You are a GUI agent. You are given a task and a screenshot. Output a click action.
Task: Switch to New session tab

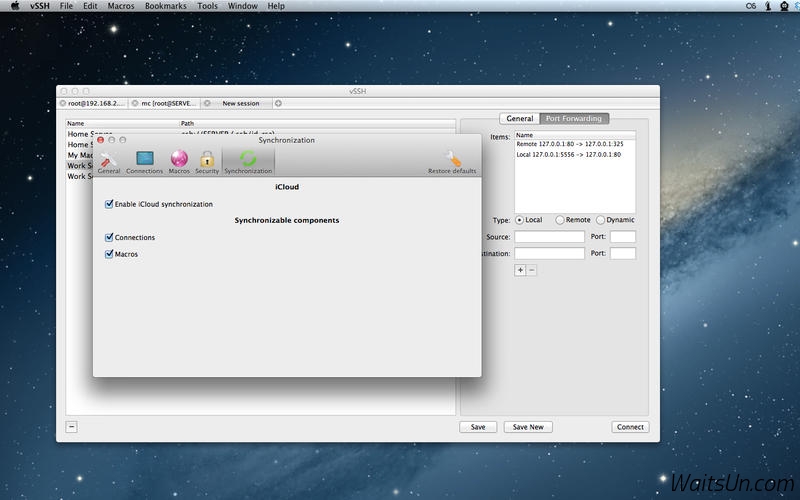241,104
